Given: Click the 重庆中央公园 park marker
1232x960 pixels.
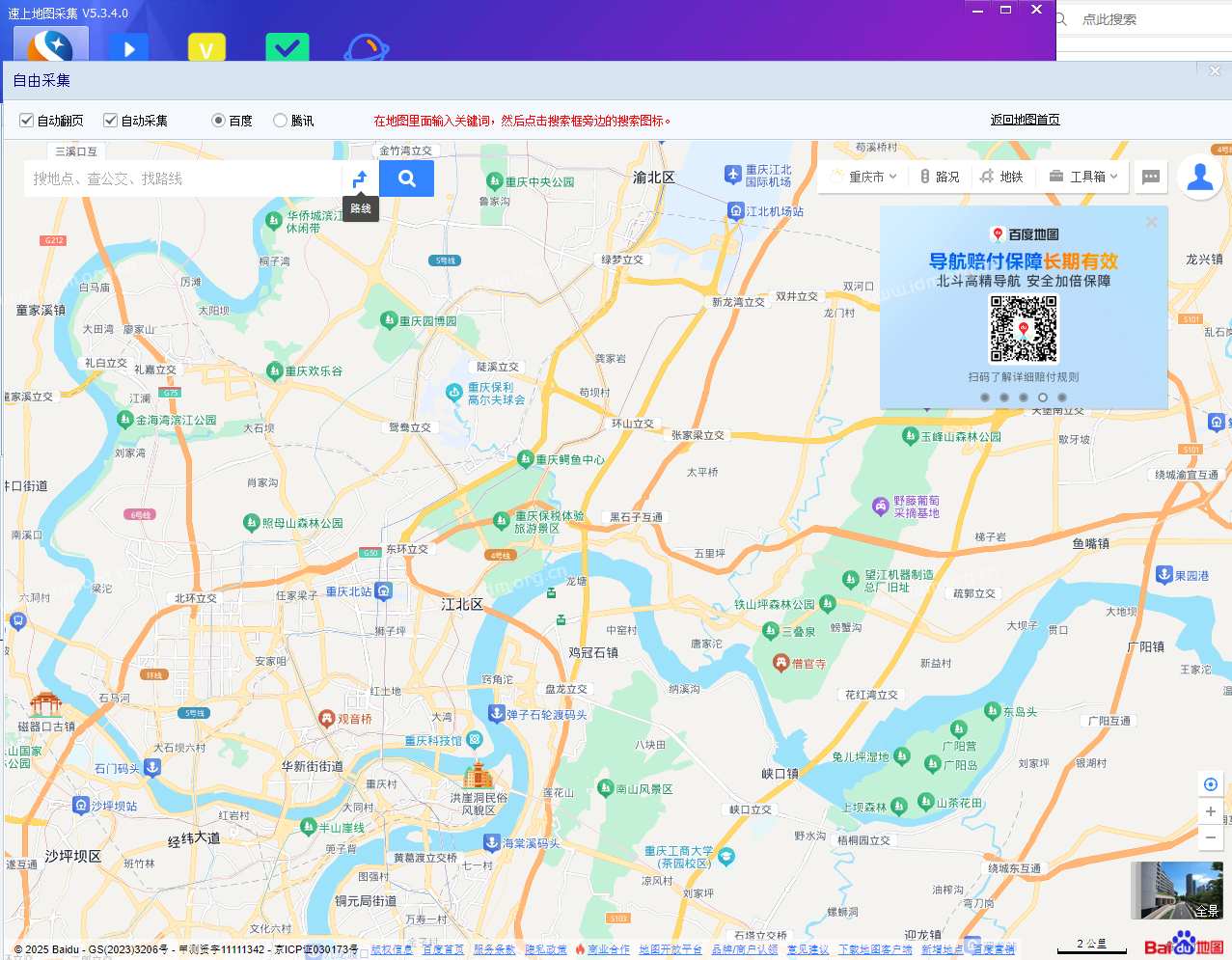Looking at the screenshot, I should click(494, 181).
